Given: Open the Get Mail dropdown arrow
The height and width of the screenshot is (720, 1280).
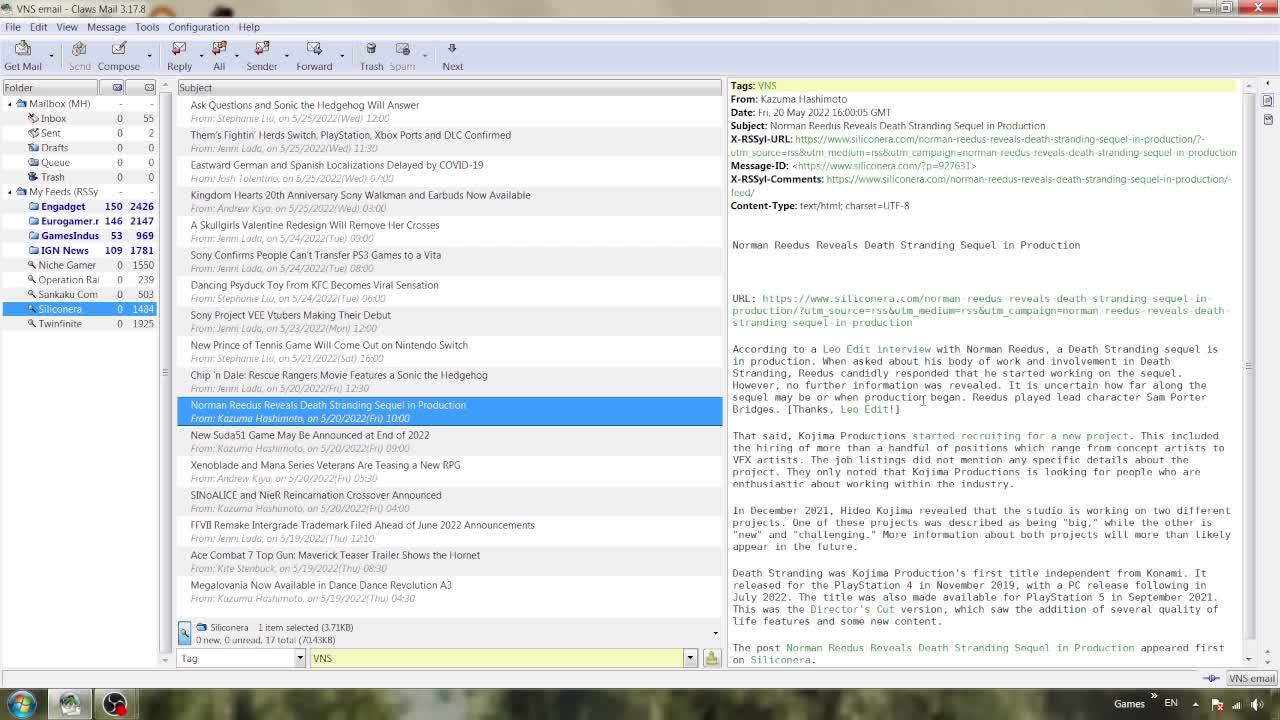Looking at the screenshot, I should click(50, 56).
